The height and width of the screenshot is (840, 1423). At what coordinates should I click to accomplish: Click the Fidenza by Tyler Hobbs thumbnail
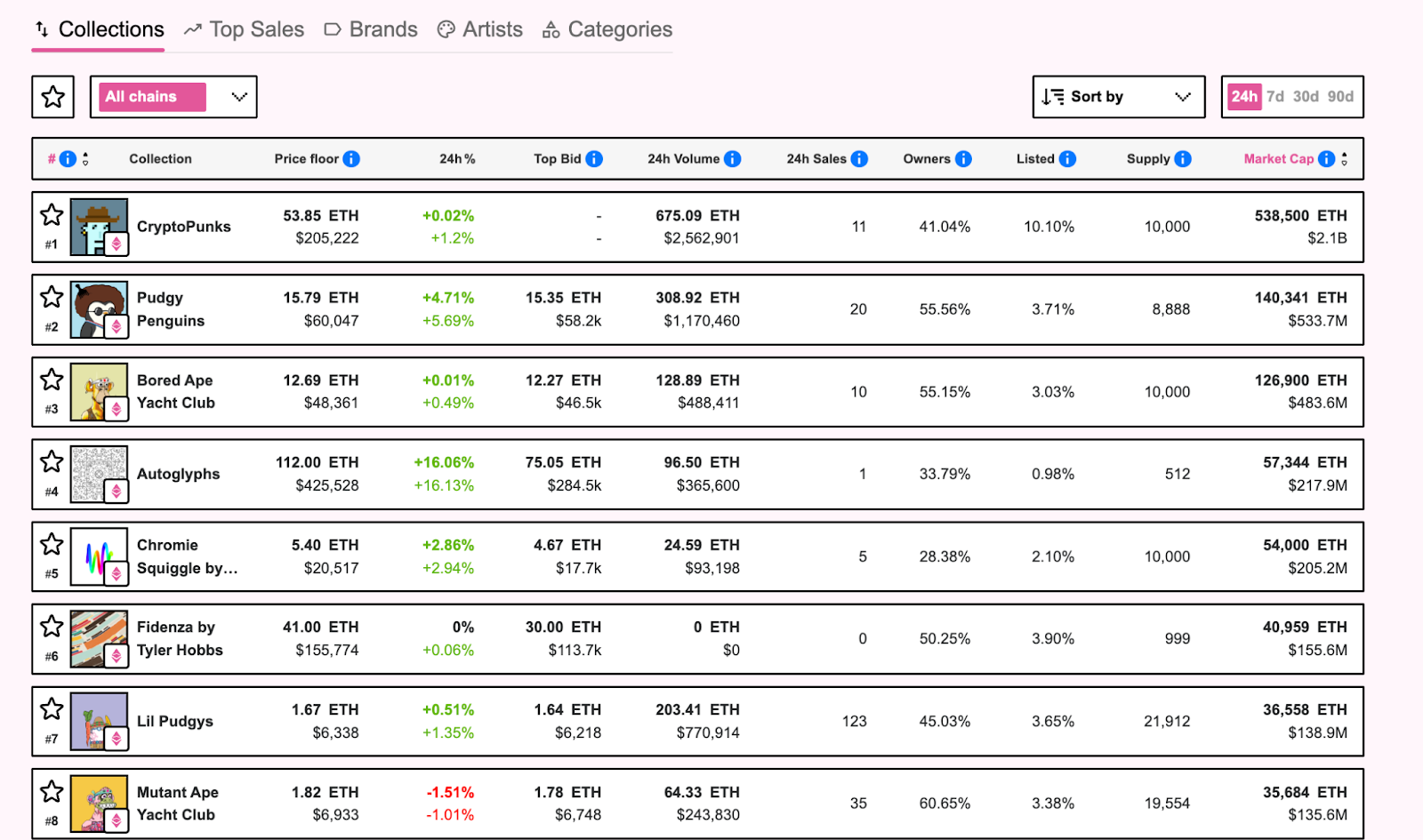98,638
